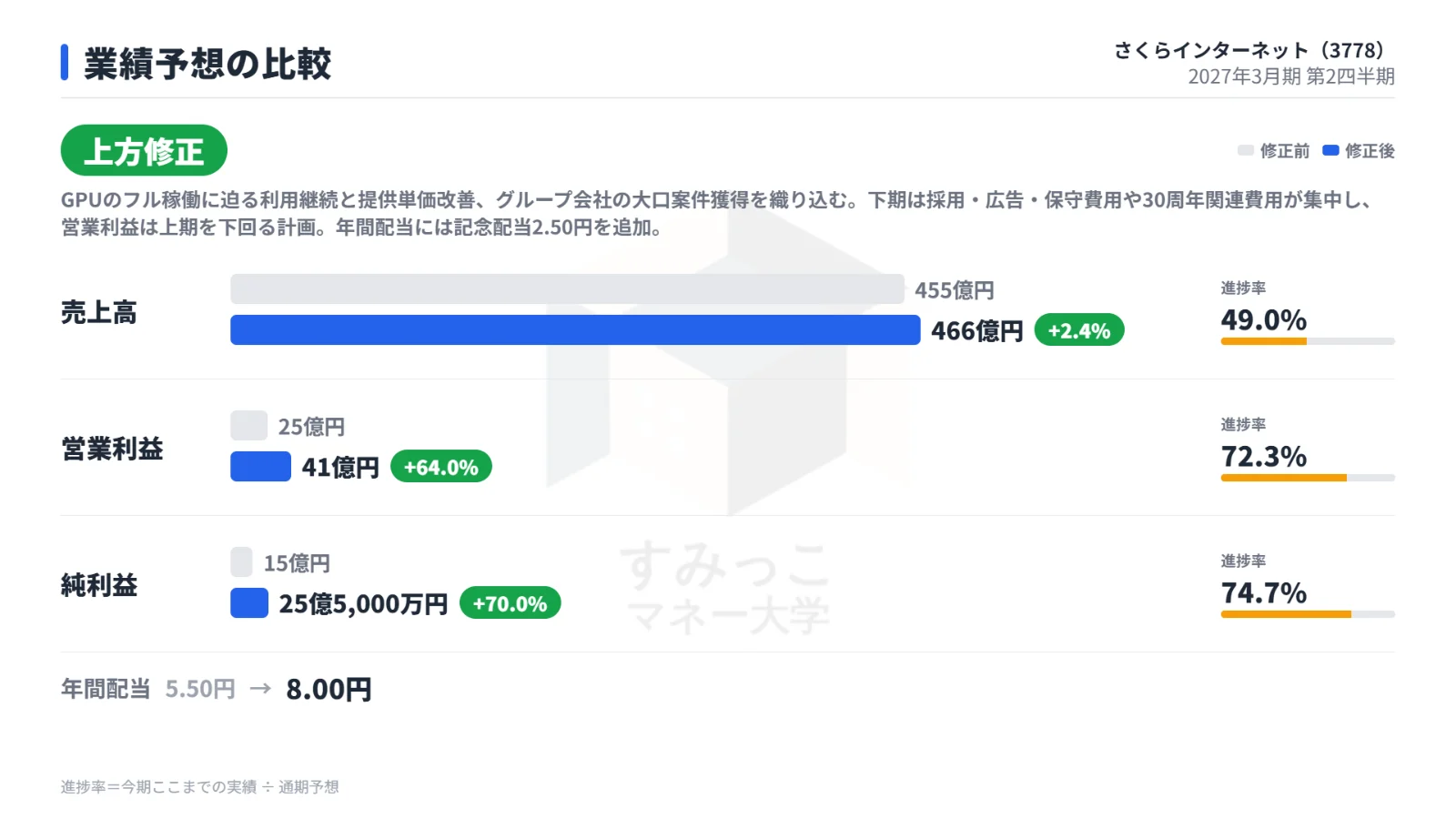The width and height of the screenshot is (1456, 819).
Task: Click the blue 修正後 legend swatch
Action: click(1330, 150)
